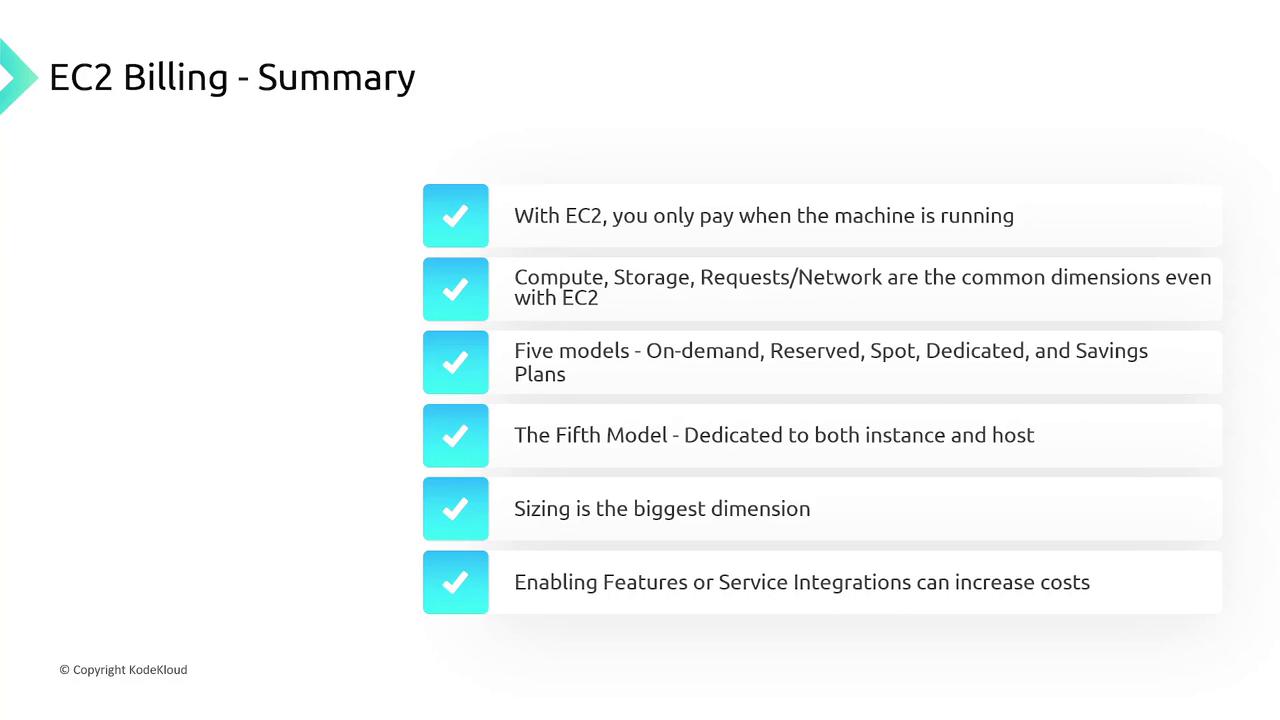Click the copyright symbol in the footer
This screenshot has height=720, width=1280.
64,670
